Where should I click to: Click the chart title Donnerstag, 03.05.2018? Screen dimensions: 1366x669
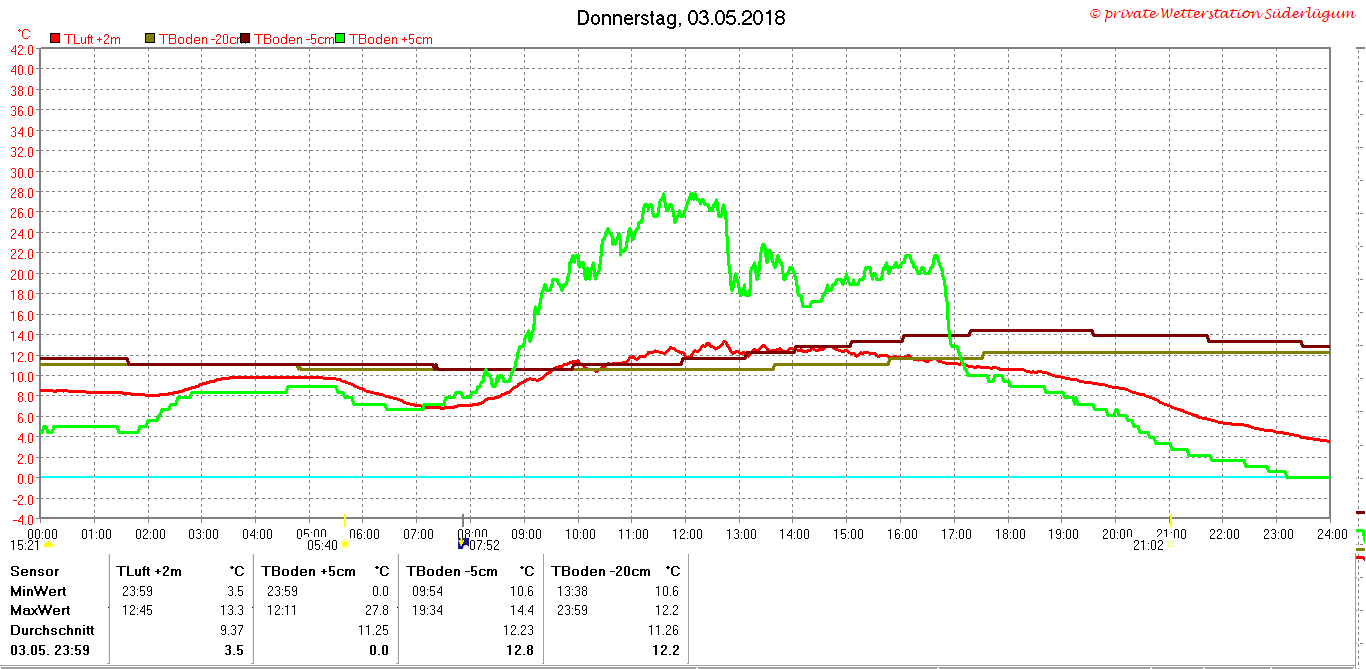click(x=681, y=18)
